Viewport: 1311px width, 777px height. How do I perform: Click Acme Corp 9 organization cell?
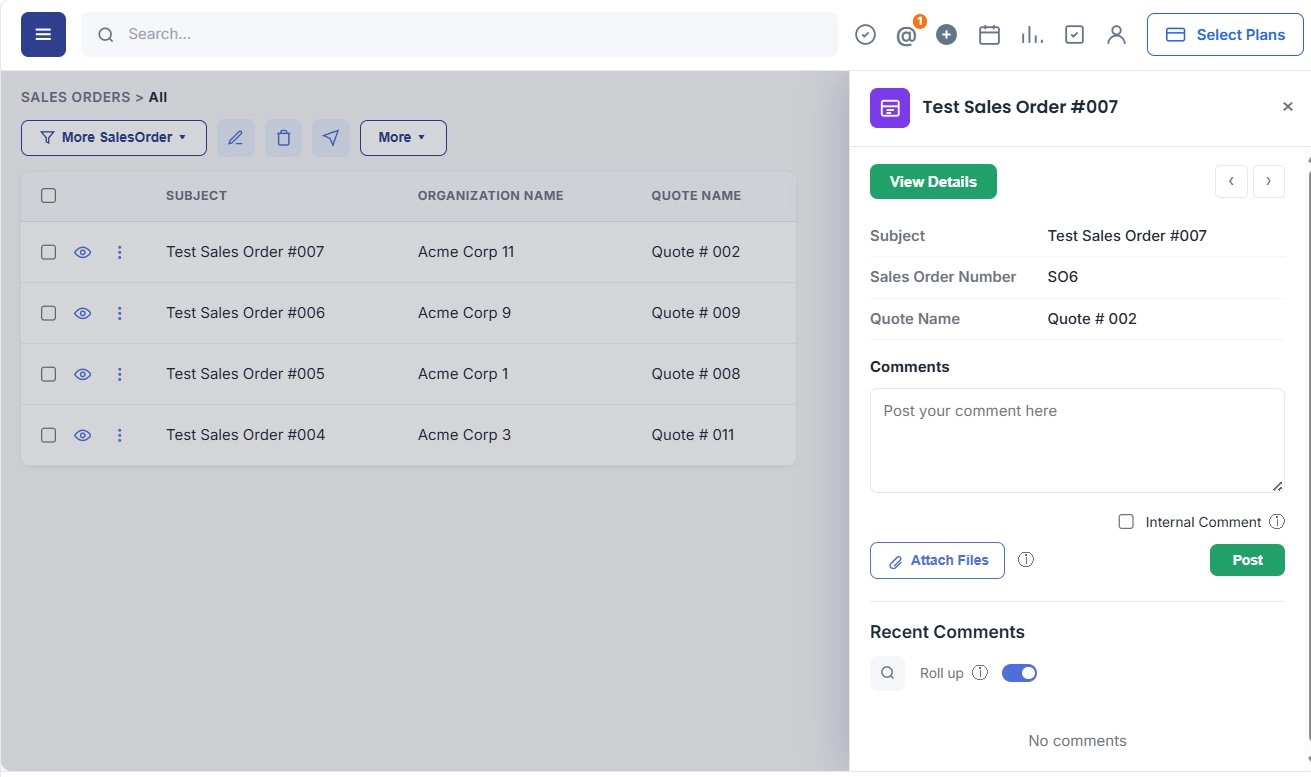coord(464,313)
